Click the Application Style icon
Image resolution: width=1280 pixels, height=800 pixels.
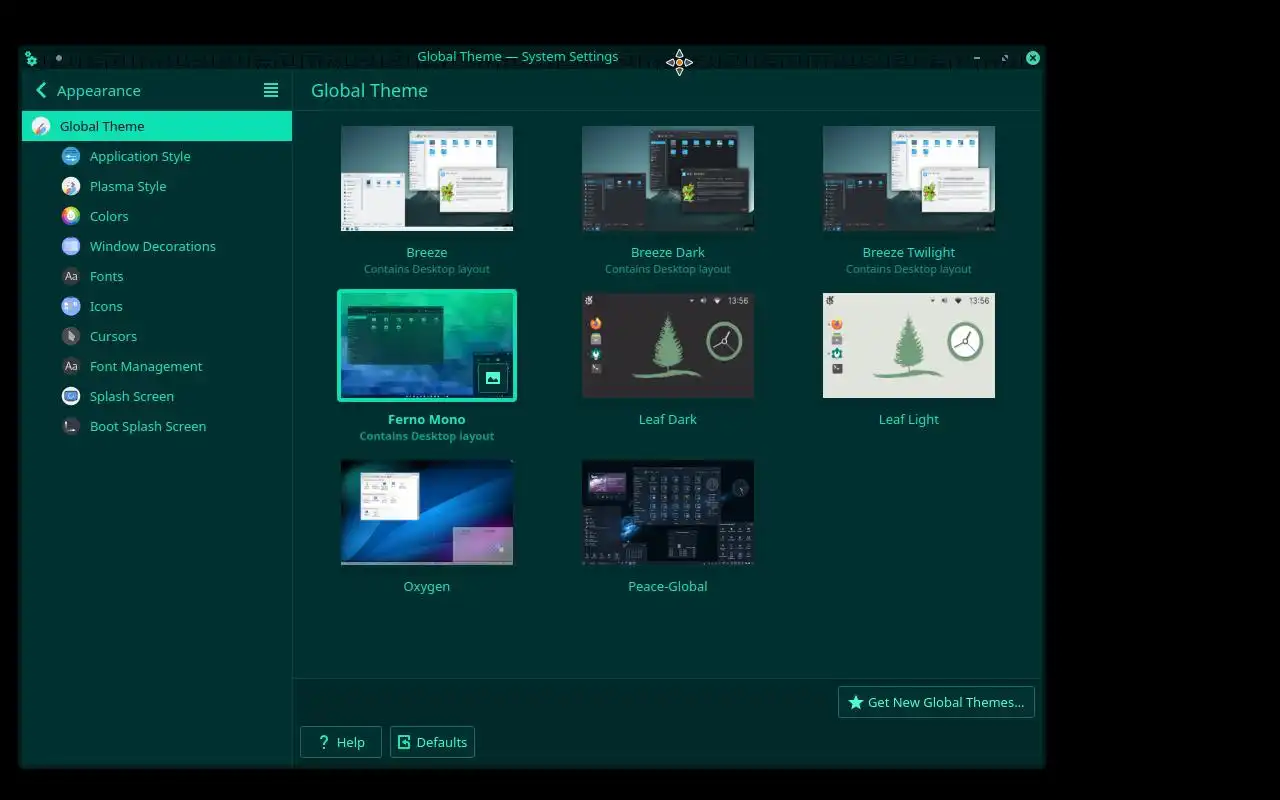pyautogui.click(x=71, y=156)
